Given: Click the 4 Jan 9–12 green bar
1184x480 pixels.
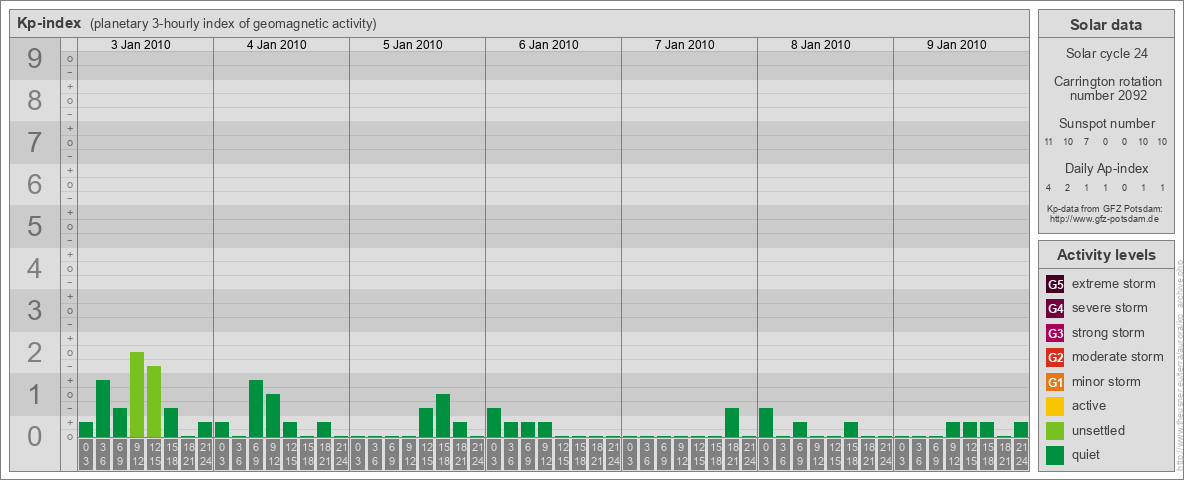Looking at the screenshot, I should click(x=273, y=416).
